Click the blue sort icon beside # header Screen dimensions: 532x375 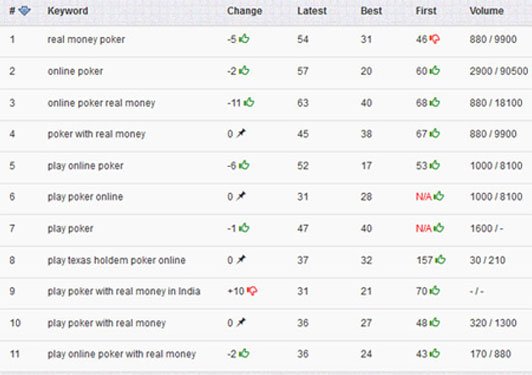click(24, 11)
